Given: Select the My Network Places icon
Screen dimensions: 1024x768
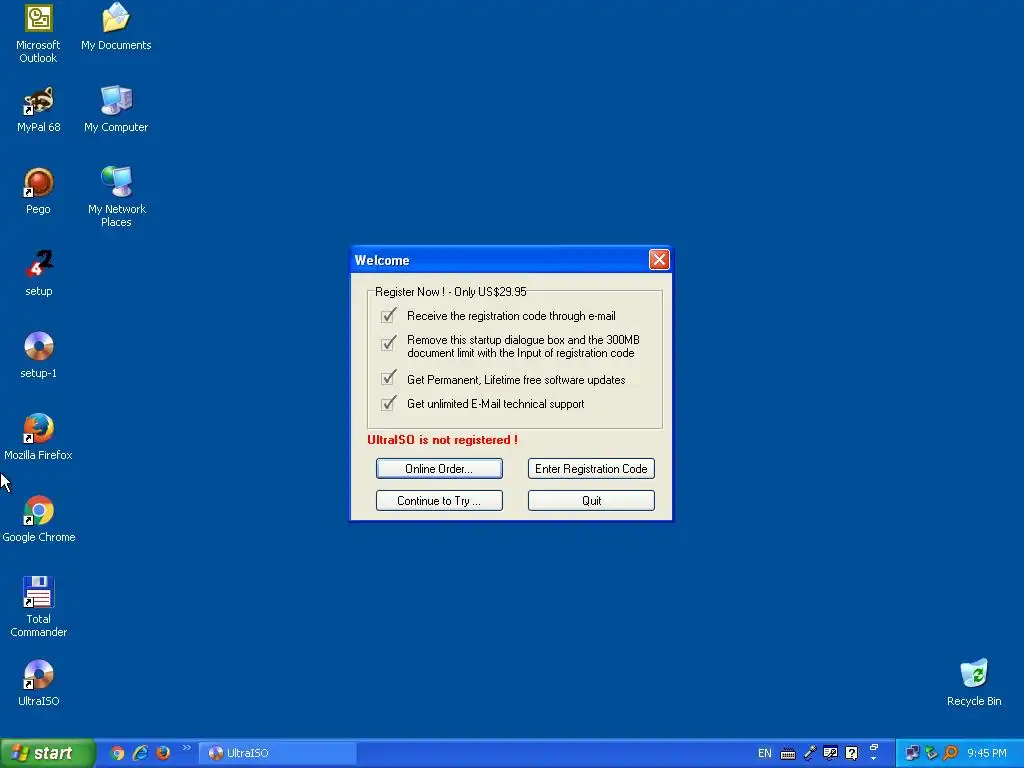Looking at the screenshot, I should tap(116, 196).
